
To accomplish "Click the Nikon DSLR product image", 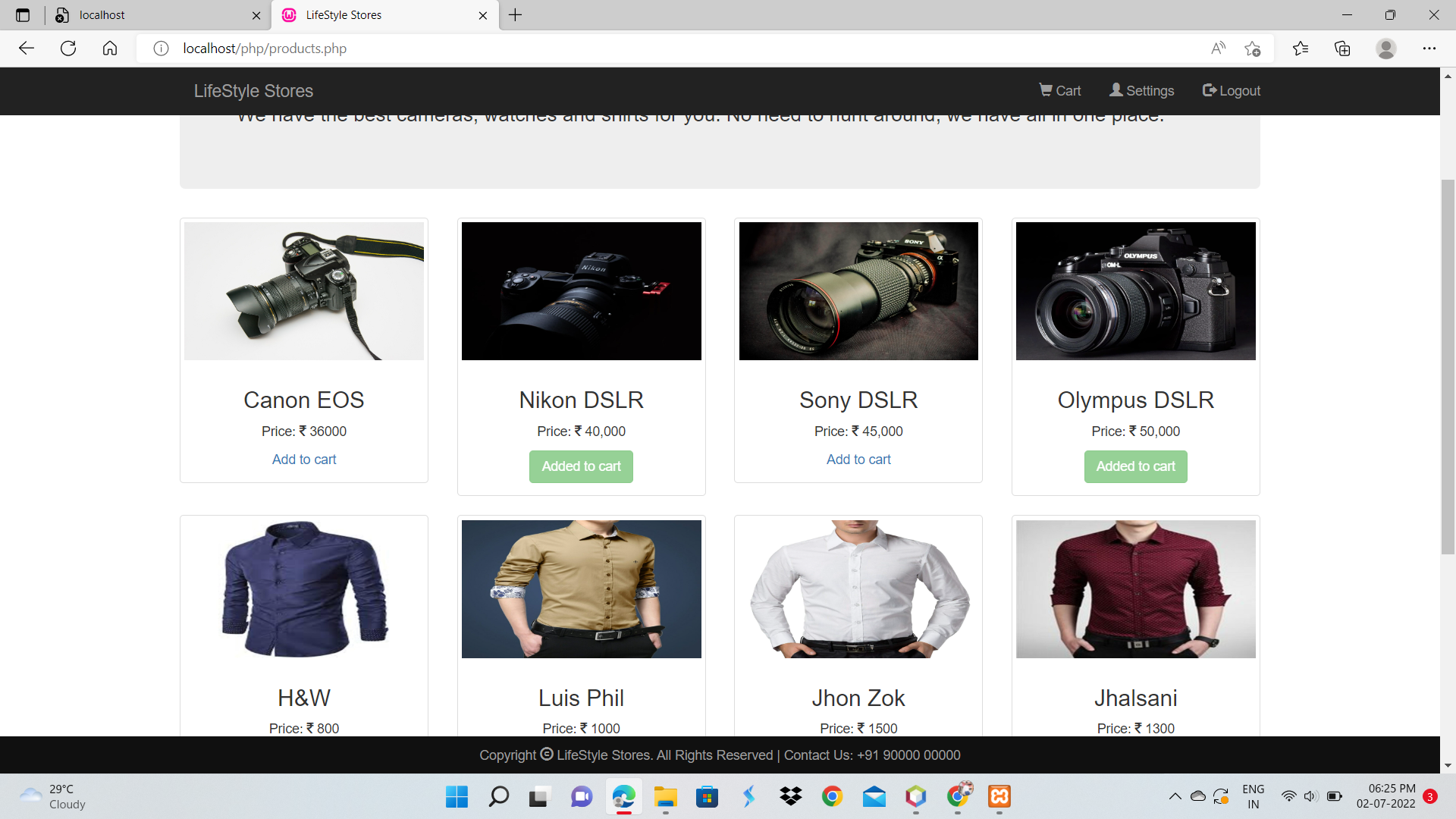I will [581, 291].
